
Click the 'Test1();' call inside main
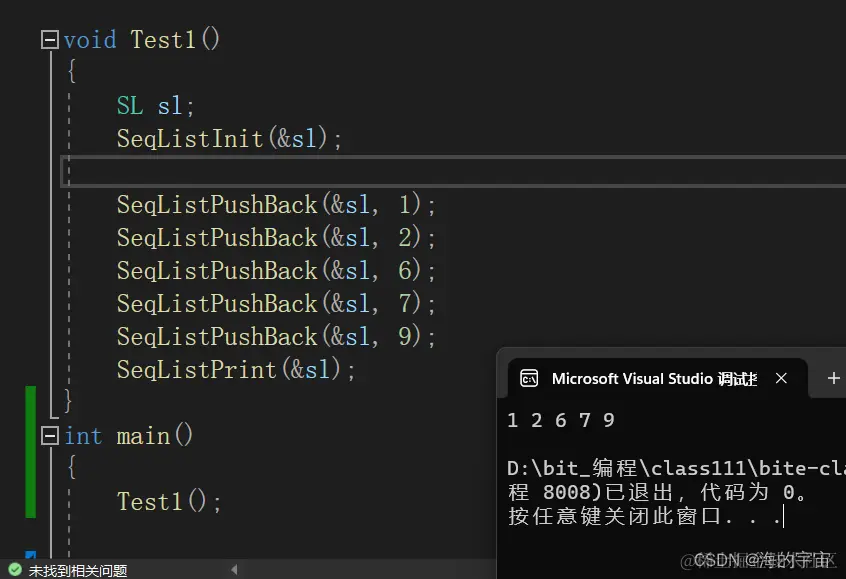pyautogui.click(x=169, y=501)
